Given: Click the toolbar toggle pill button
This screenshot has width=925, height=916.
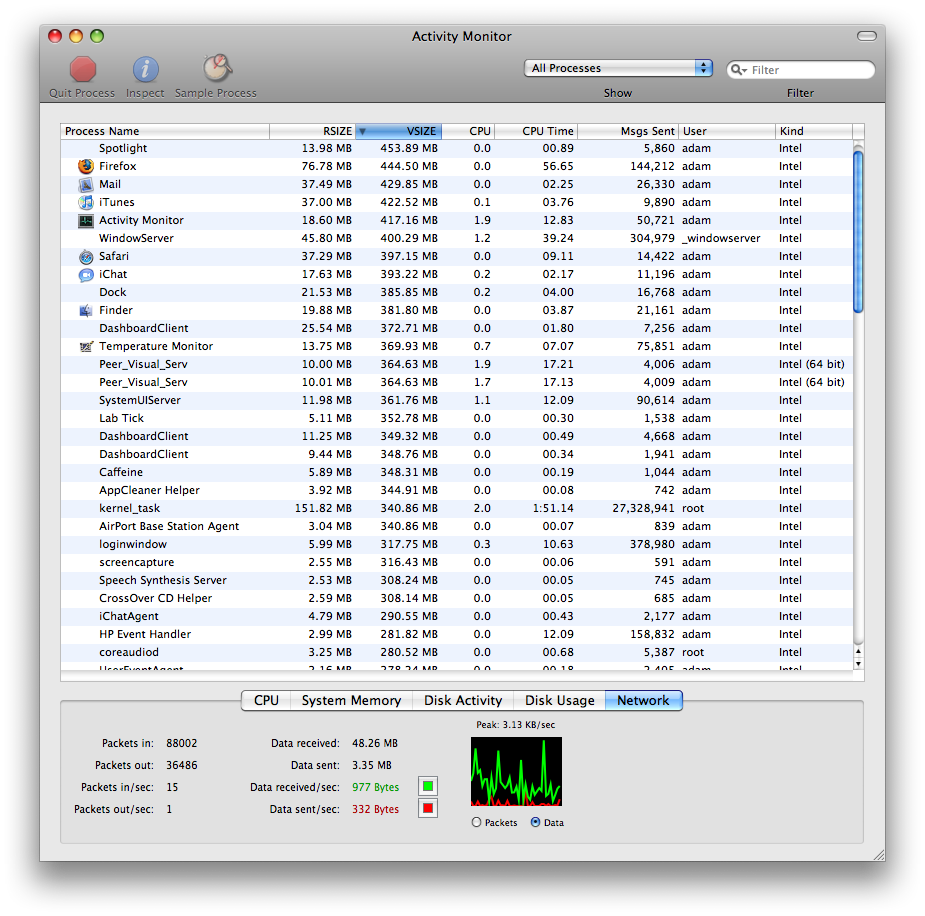Looking at the screenshot, I should [x=867, y=36].
